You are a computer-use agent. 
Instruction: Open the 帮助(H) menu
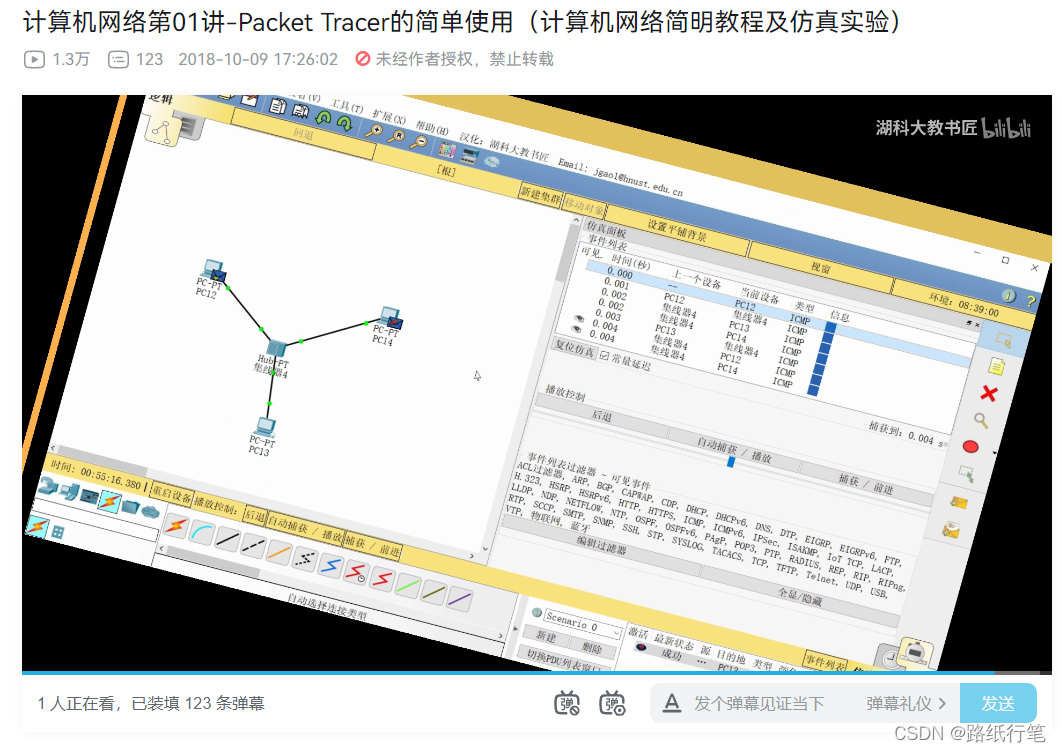pos(432,127)
